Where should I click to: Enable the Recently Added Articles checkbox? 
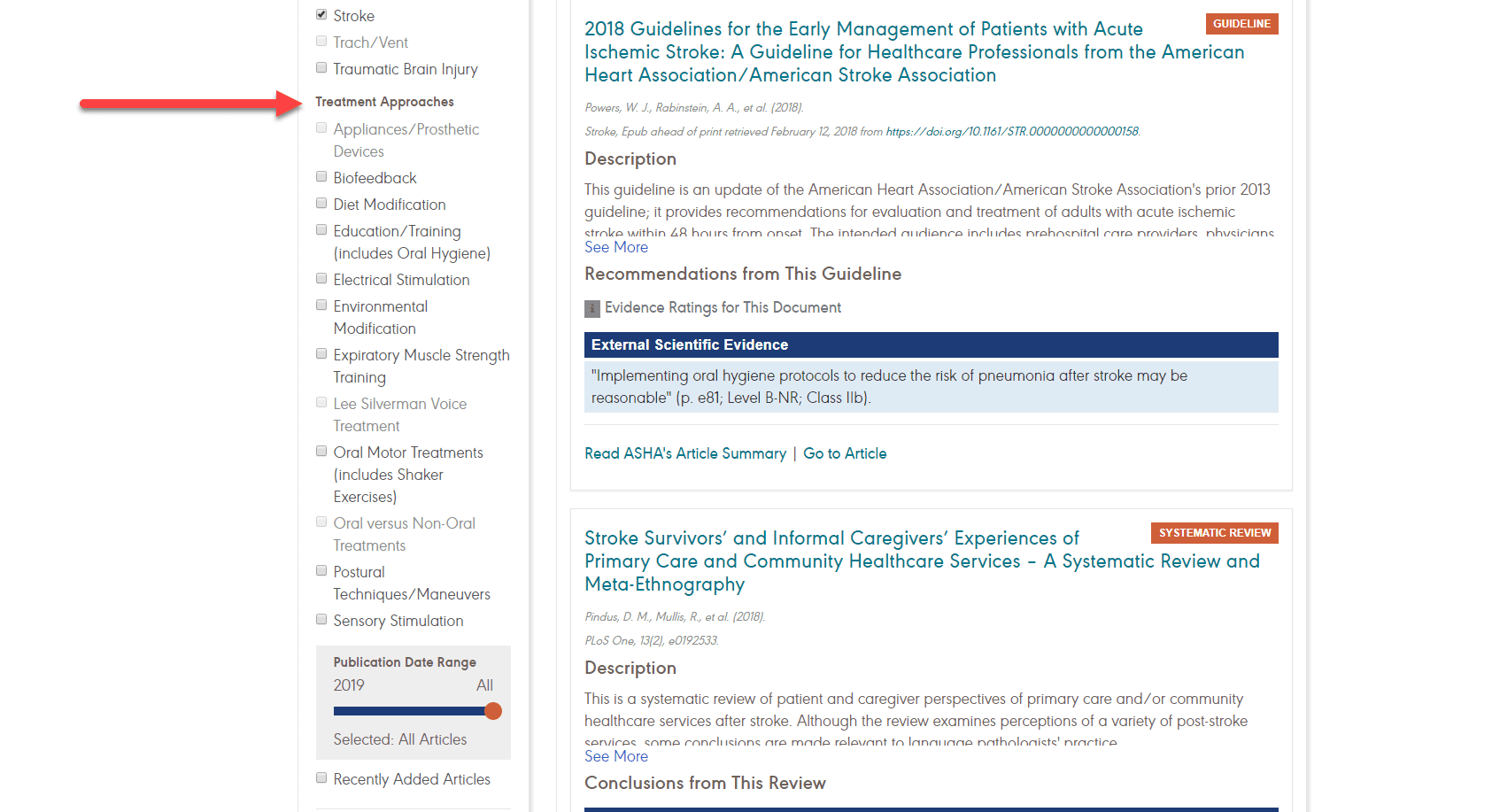(321, 778)
